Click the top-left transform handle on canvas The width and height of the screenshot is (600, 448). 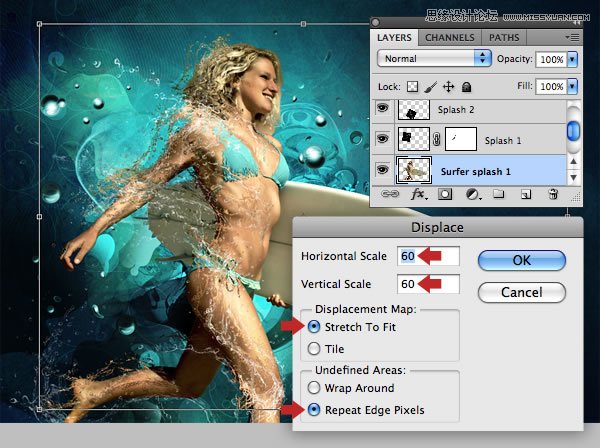(x=39, y=24)
